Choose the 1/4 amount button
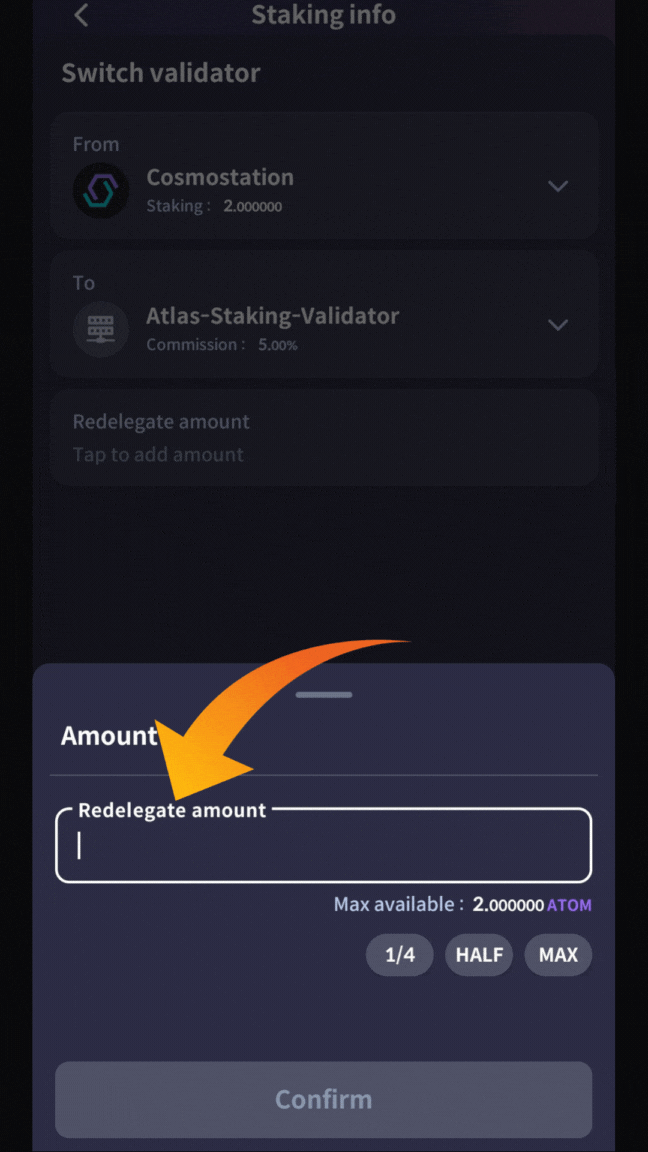648x1152 pixels. pyautogui.click(x=399, y=955)
